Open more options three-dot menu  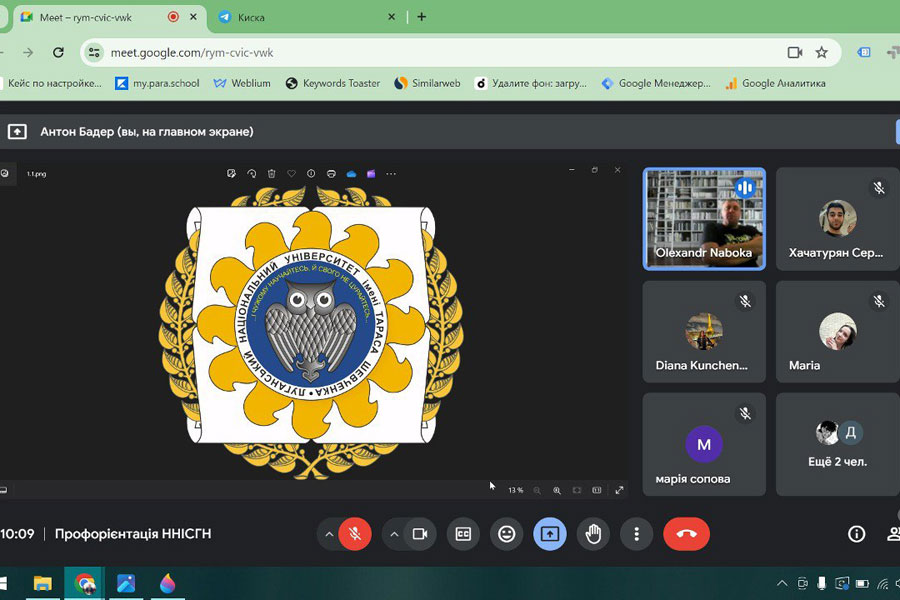pyautogui.click(x=636, y=534)
